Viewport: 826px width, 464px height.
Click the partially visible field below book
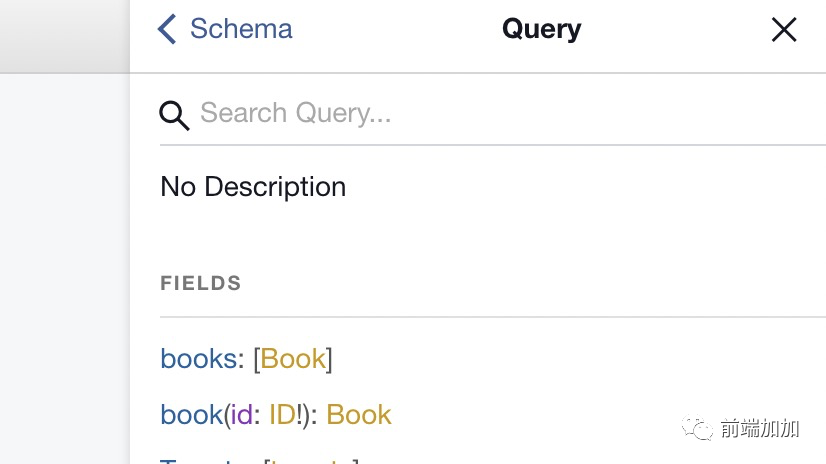click(200, 460)
